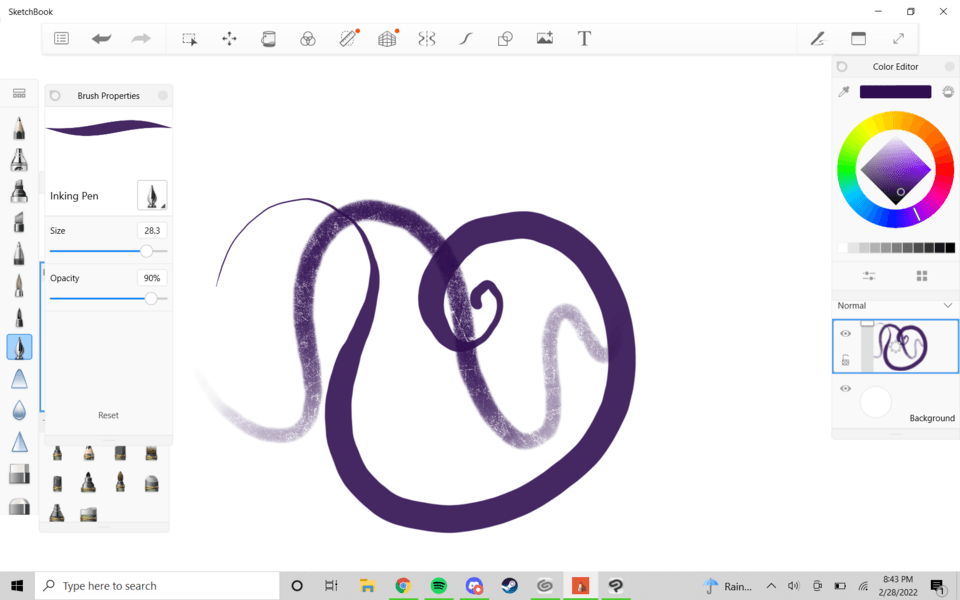Viewport: 960px width, 600px height.
Task: Hide the Background layer
Action: [845, 389]
